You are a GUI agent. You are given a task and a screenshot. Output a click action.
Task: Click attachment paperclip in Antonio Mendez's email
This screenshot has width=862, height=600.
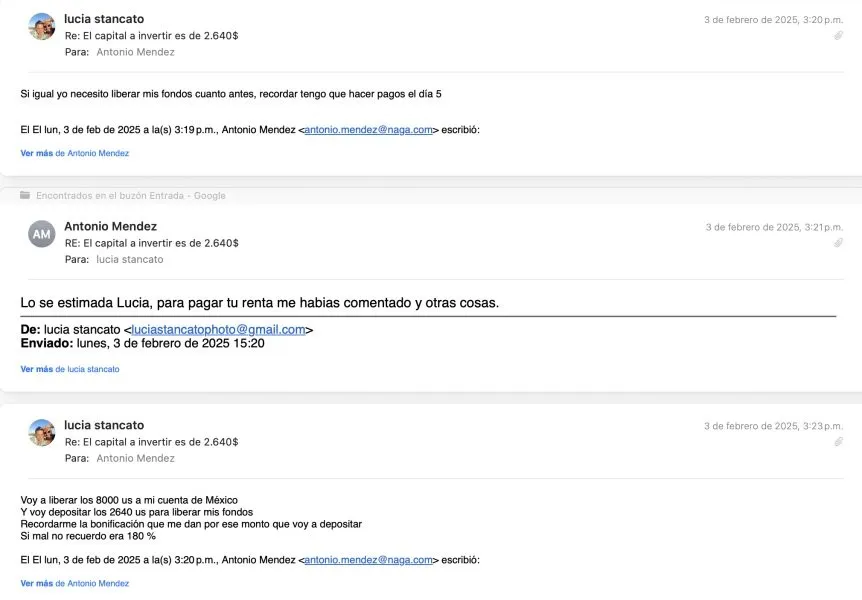(x=838, y=243)
